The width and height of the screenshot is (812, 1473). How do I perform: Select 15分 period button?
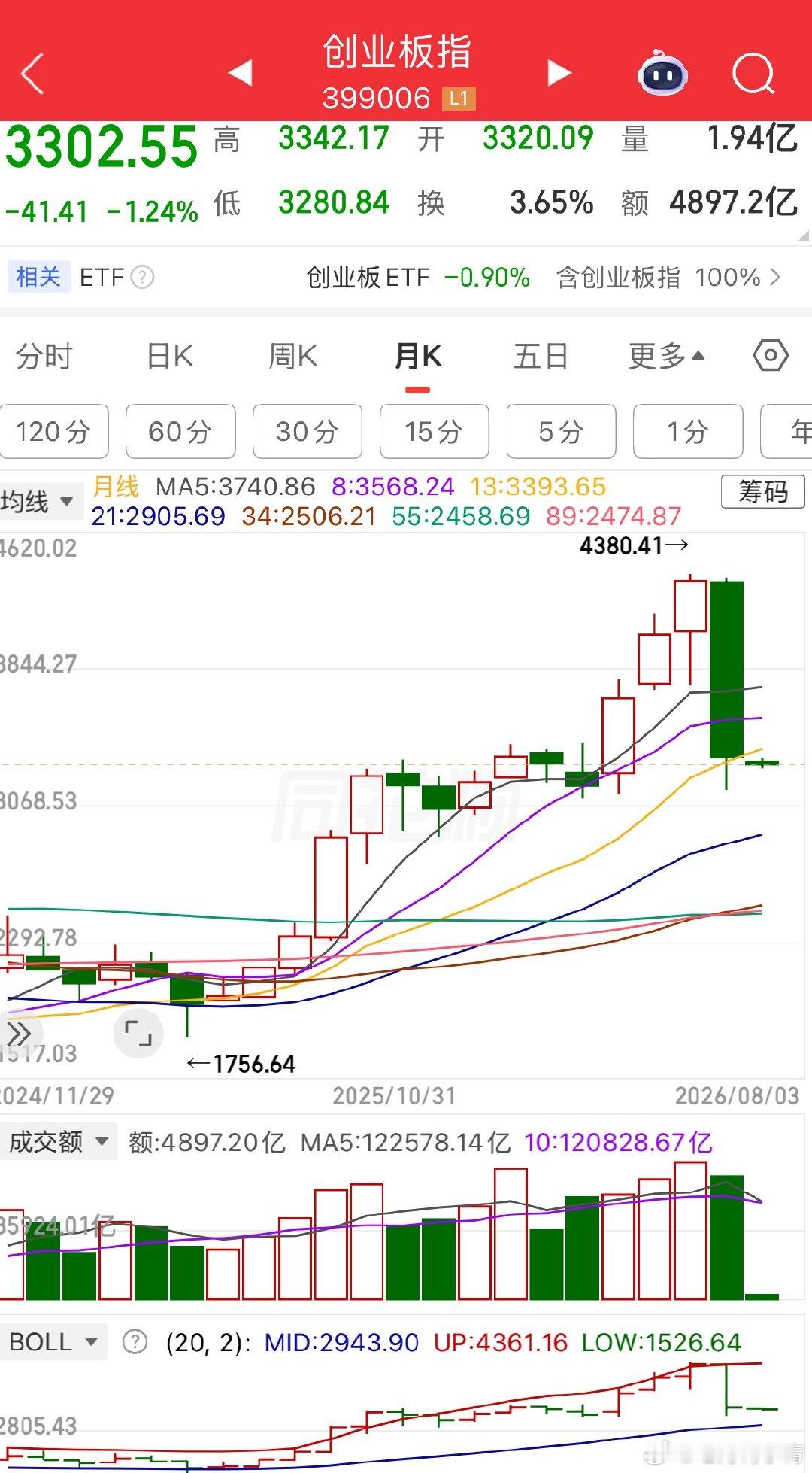point(435,431)
